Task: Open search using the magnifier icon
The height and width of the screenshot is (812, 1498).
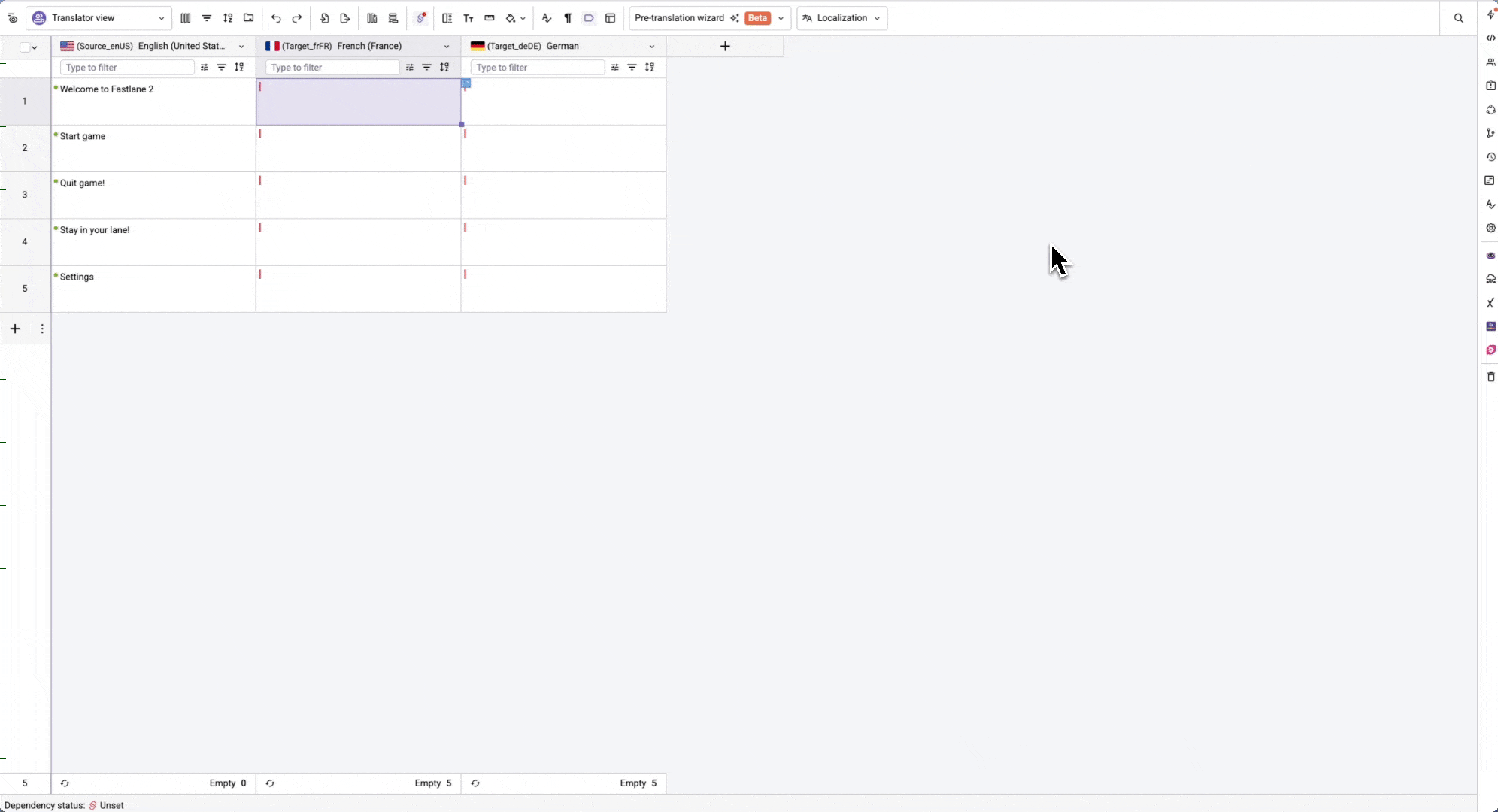Action: click(x=1460, y=16)
